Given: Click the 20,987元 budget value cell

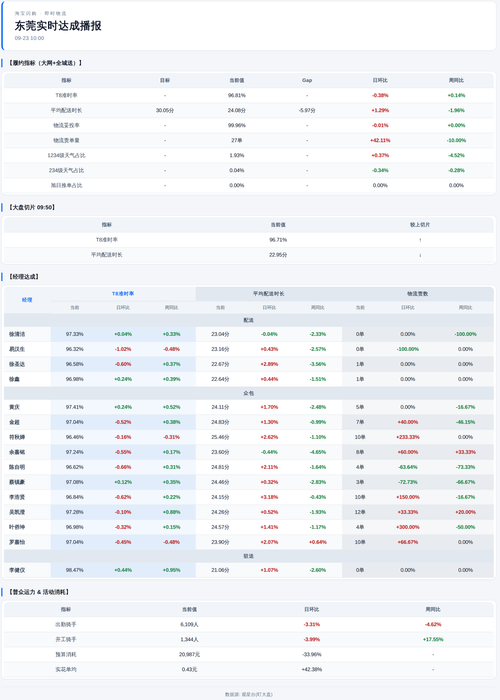Looking at the screenshot, I should (189, 654).
